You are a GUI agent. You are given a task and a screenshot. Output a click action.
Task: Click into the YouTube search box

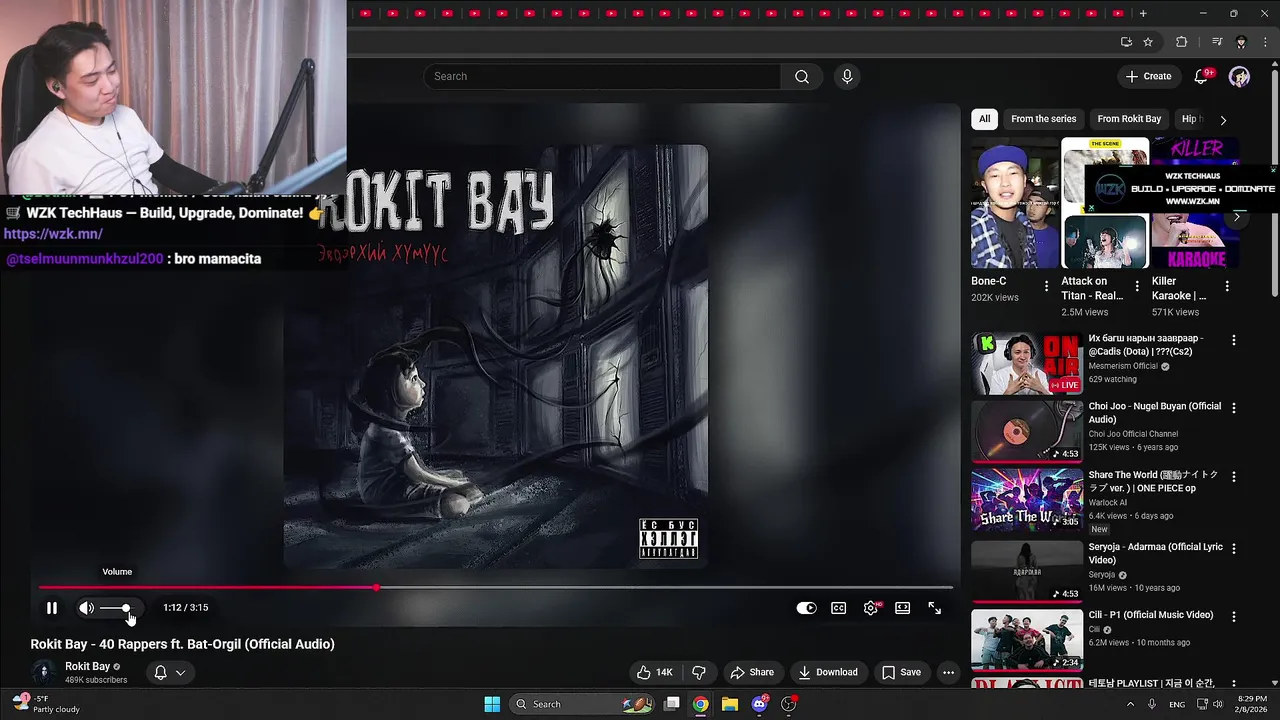602,77
